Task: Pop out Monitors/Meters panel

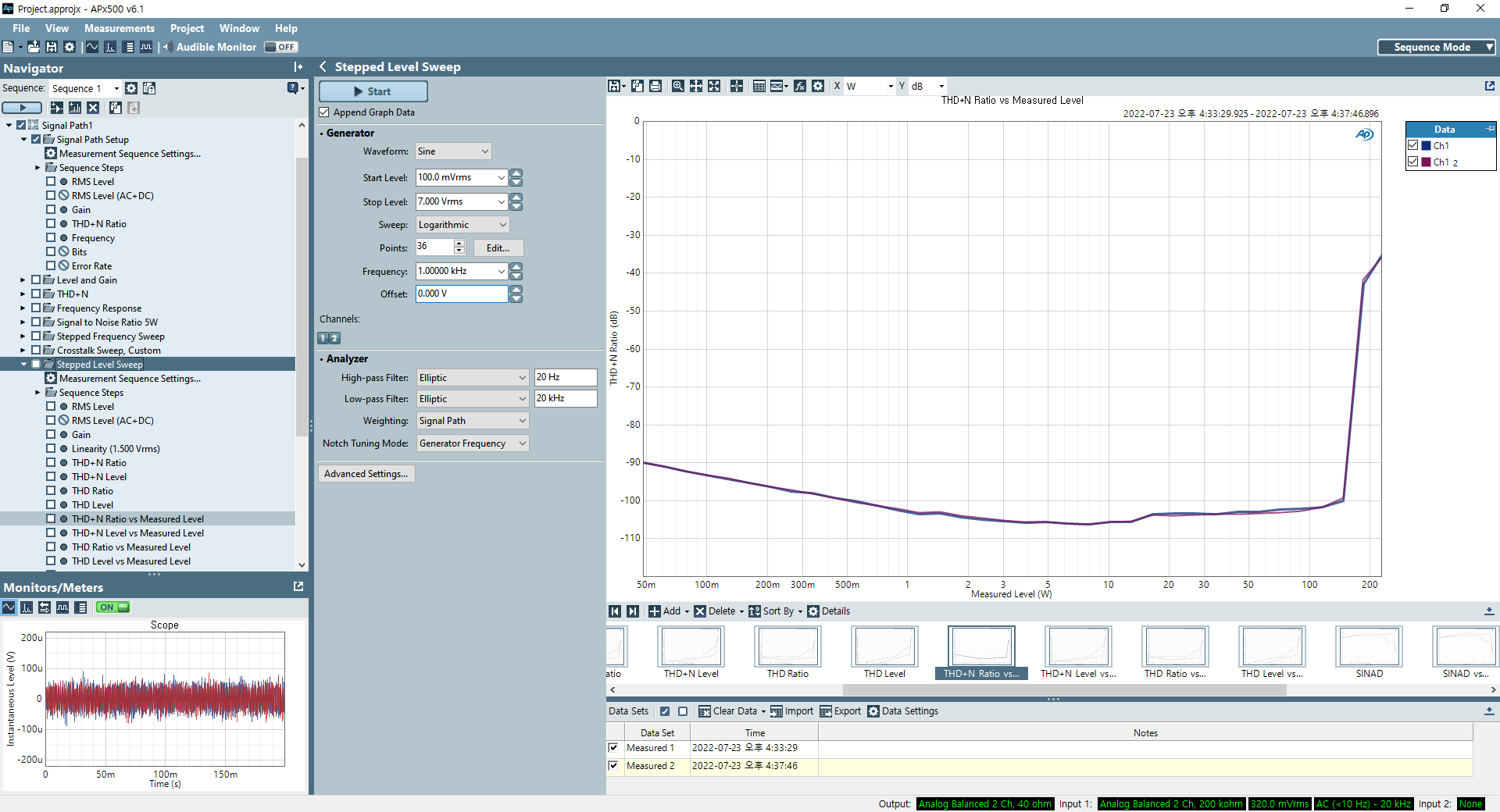Action: (x=298, y=586)
